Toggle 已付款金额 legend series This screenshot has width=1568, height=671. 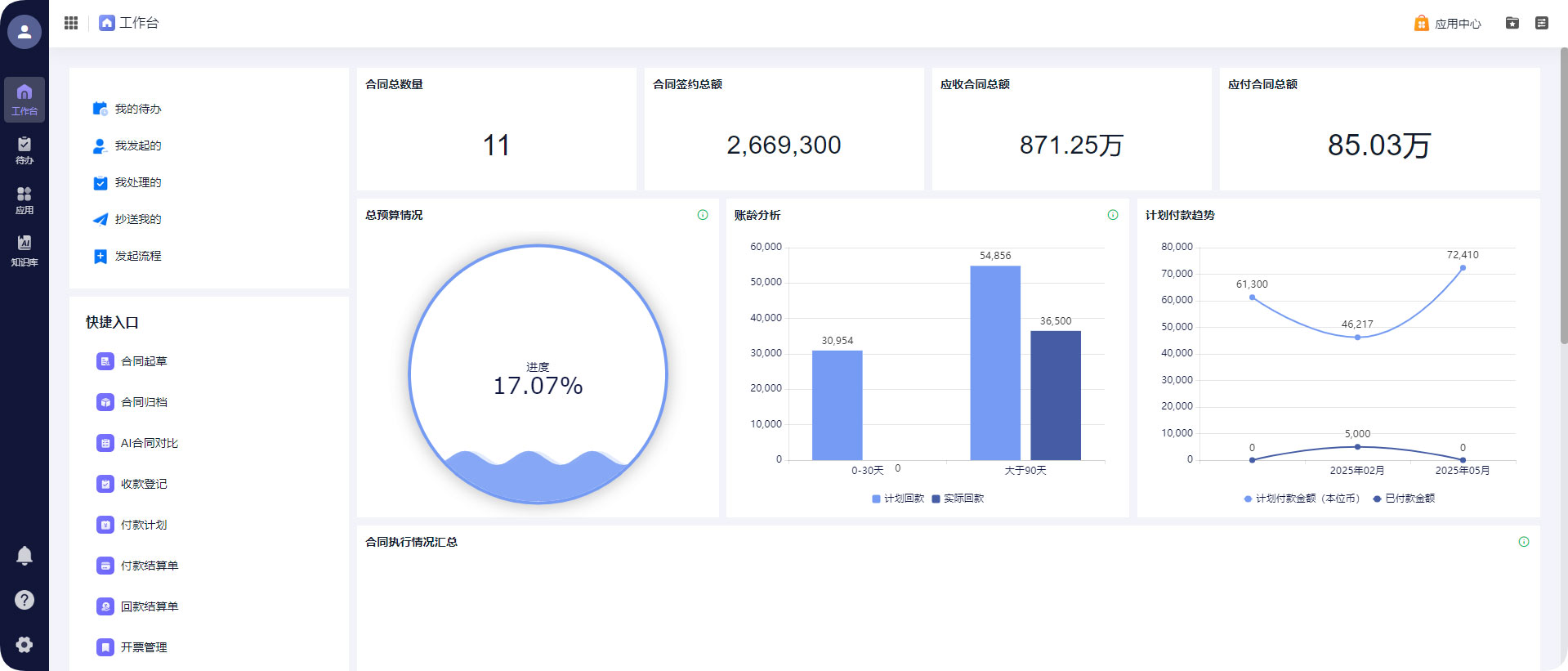click(1404, 499)
